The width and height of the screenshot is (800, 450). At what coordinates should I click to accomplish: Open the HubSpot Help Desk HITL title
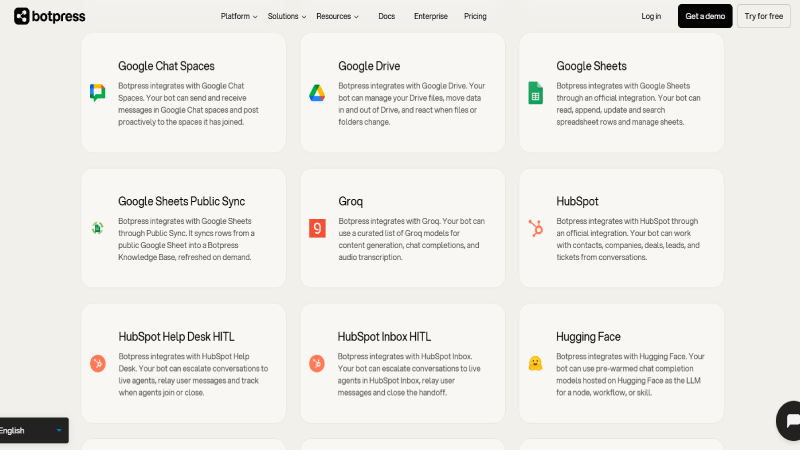[177, 337]
